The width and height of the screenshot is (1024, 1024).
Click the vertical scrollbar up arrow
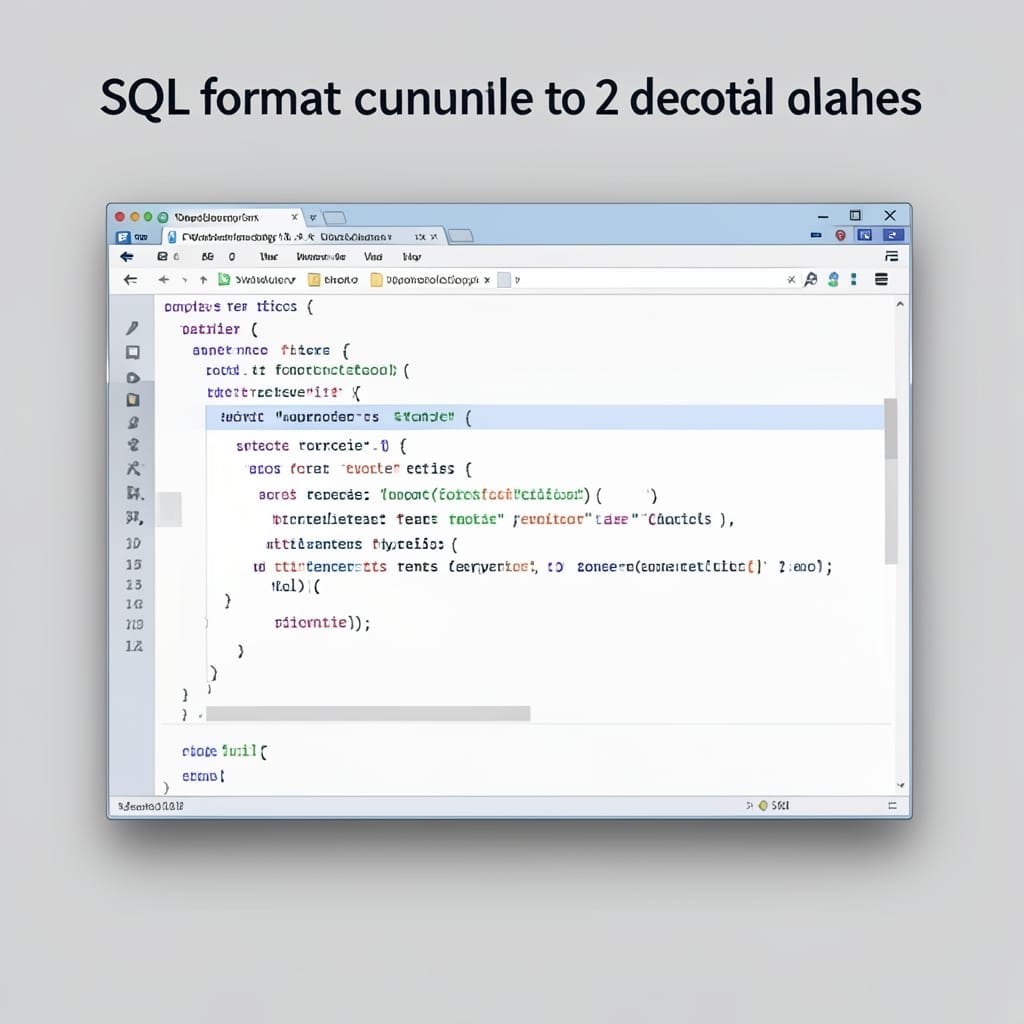[x=900, y=304]
